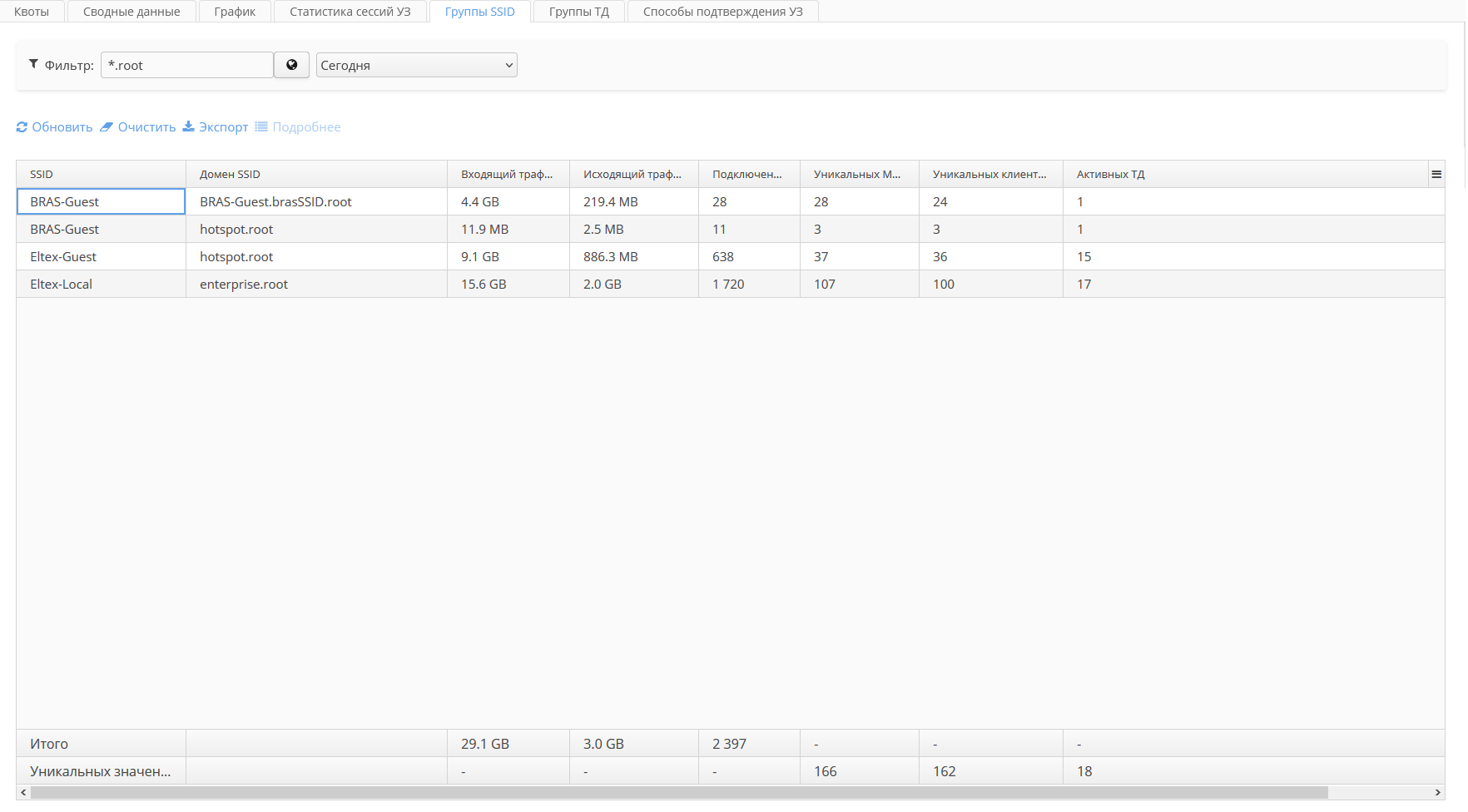Open Статистика сессий УЗ tab
Image resolution: width=1468 pixels, height=812 pixels.
coord(350,12)
